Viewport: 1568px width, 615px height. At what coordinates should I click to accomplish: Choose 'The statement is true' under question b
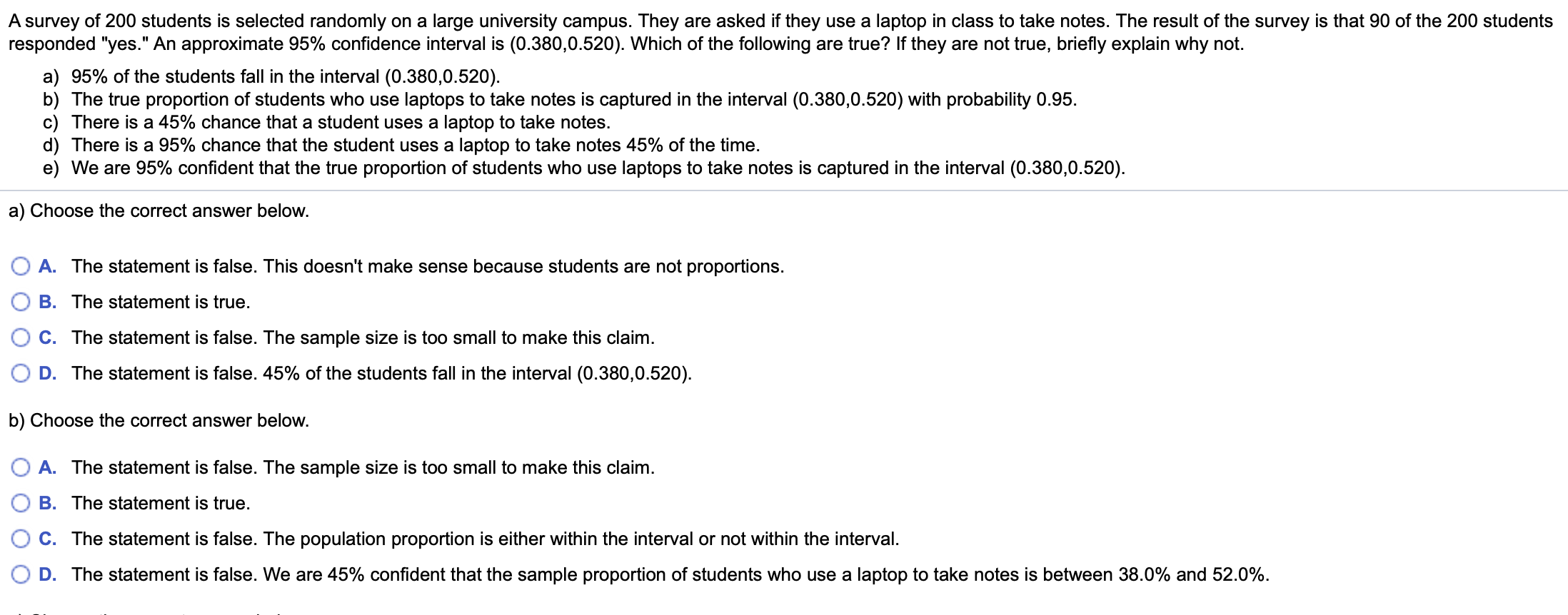[x=161, y=503]
